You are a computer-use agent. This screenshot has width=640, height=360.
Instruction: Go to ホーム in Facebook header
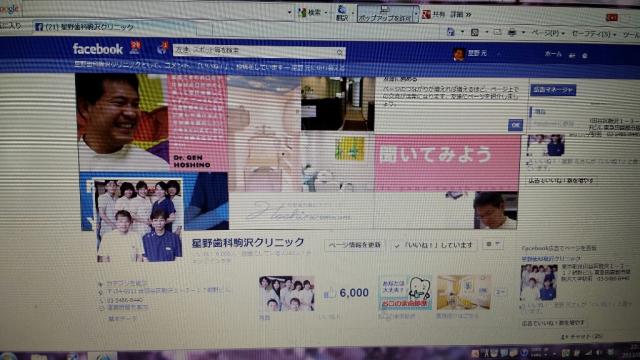[553, 54]
